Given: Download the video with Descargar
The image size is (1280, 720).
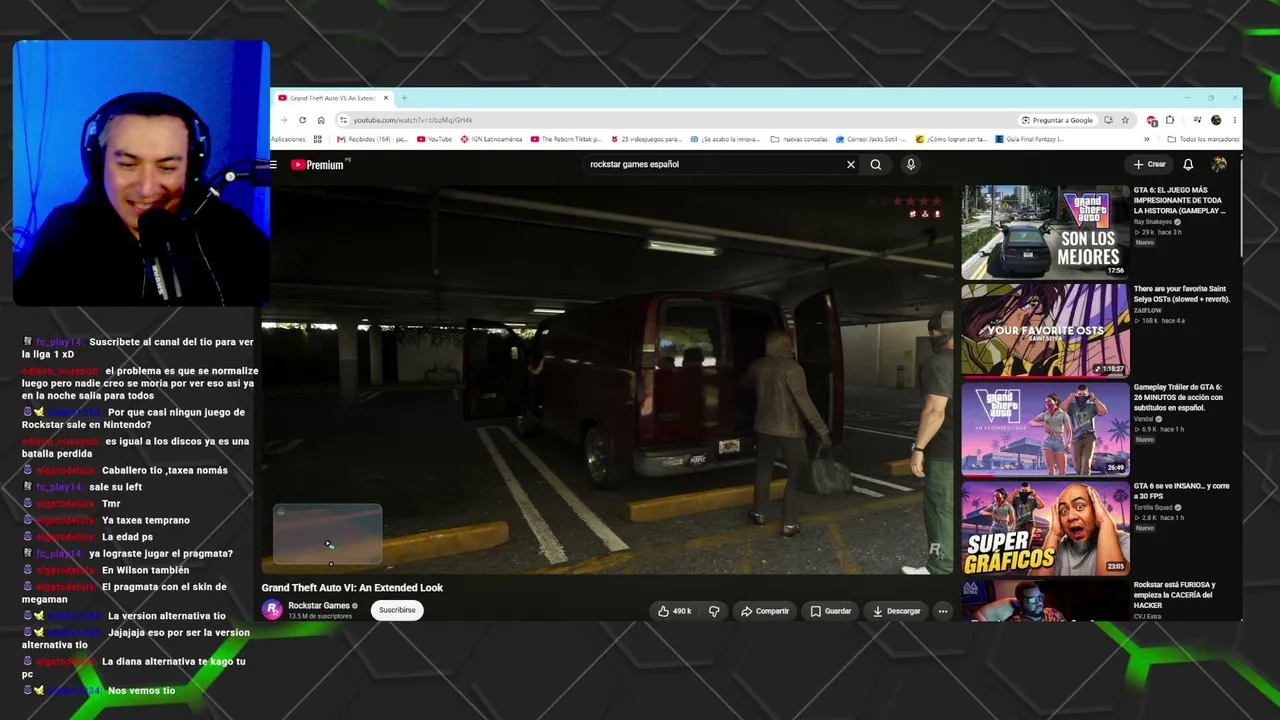Looking at the screenshot, I should 896,611.
